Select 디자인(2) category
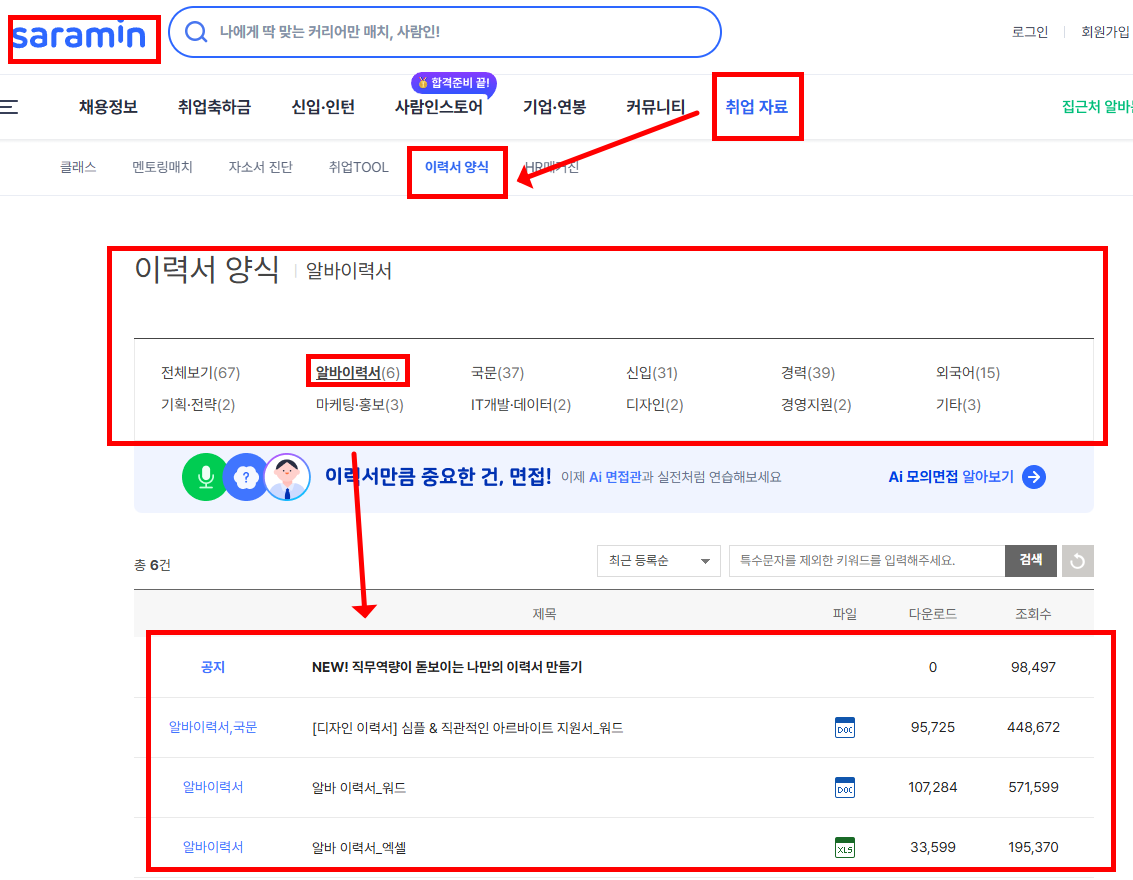 pyautogui.click(x=655, y=405)
